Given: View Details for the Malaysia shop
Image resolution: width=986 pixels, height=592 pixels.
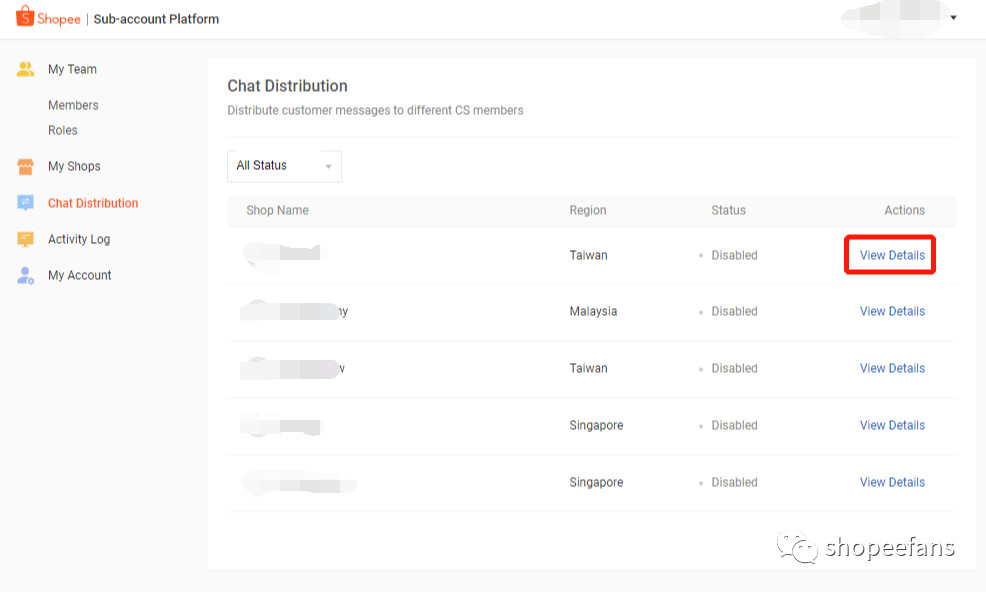Looking at the screenshot, I should tap(892, 311).
